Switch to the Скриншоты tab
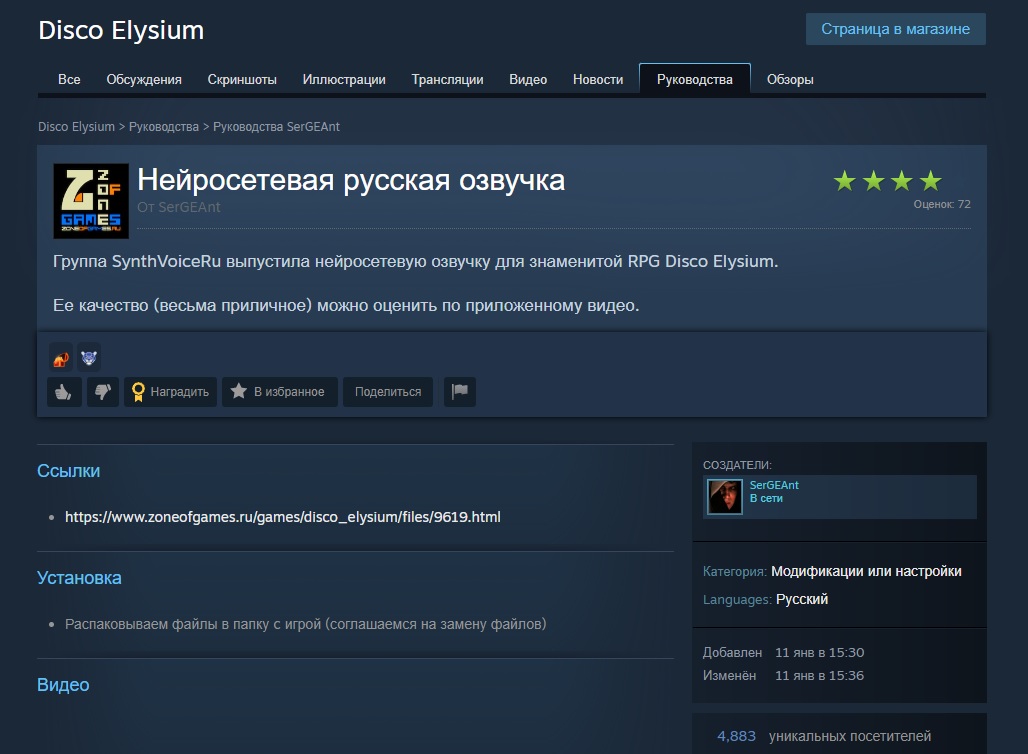Screen dimensions: 1028x754 coord(242,79)
